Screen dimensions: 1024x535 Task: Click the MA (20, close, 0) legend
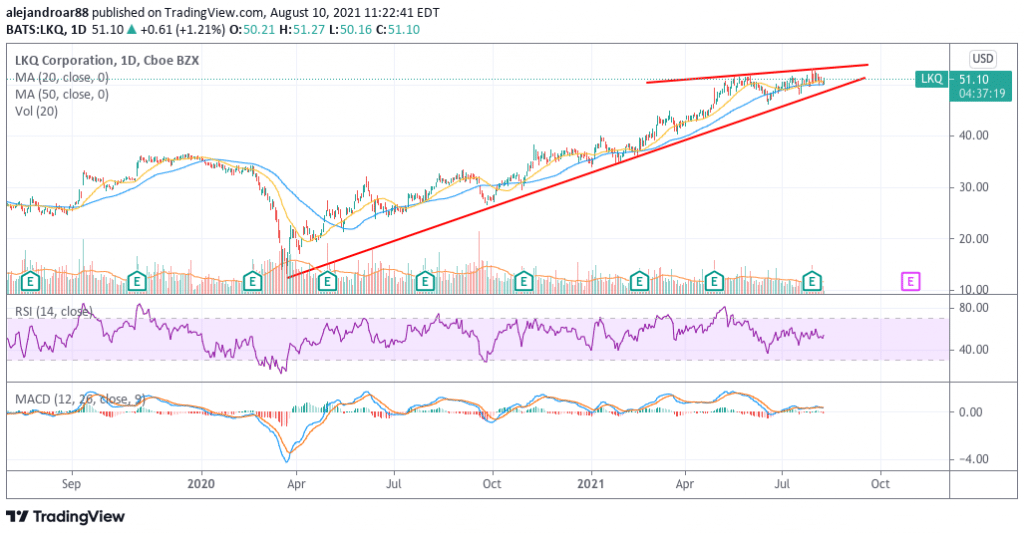(62, 78)
